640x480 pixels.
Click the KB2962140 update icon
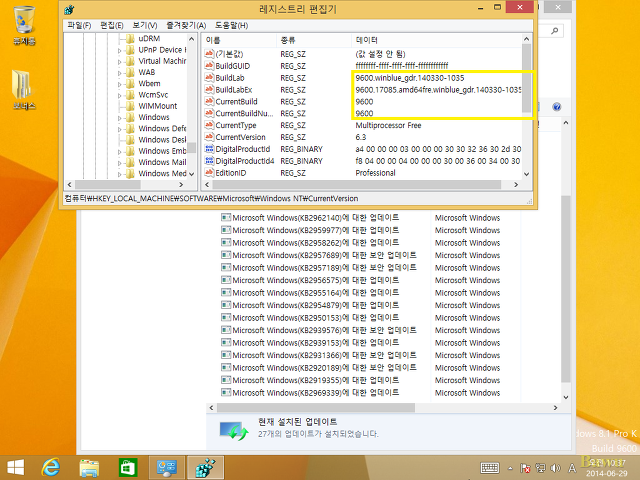point(226,218)
